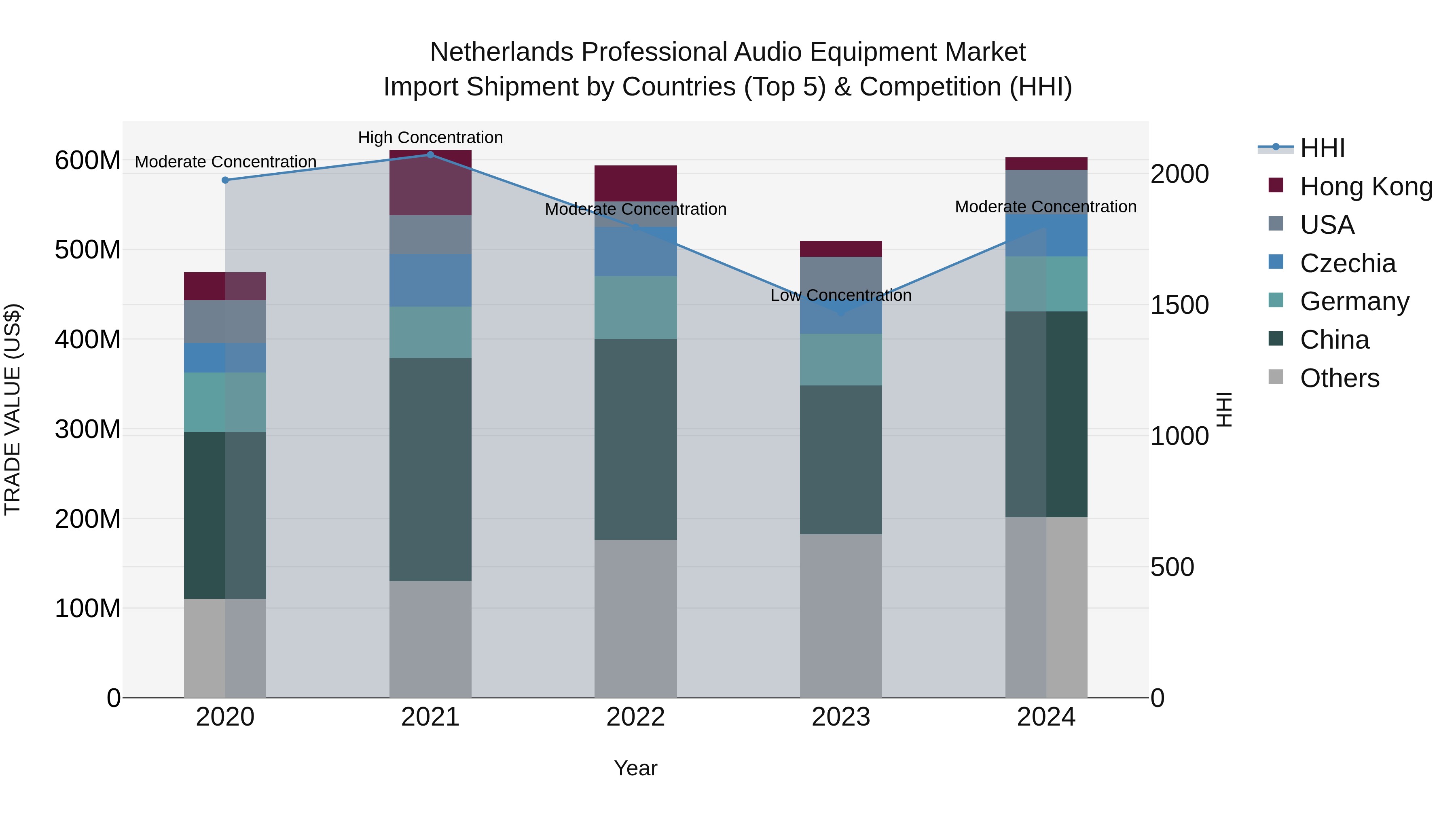Click the 600M trade value axis label
Screen dimensions: 1456x819
88,161
